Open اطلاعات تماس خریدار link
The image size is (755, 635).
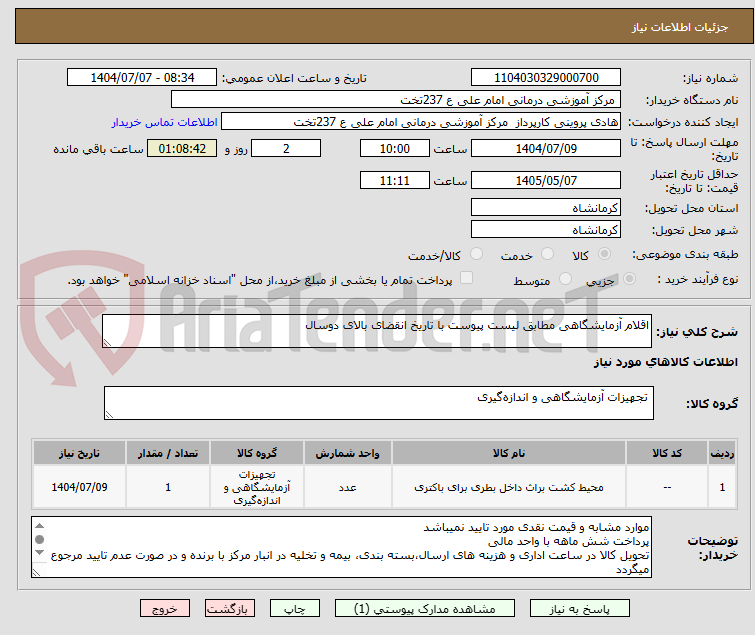[x=165, y=122]
